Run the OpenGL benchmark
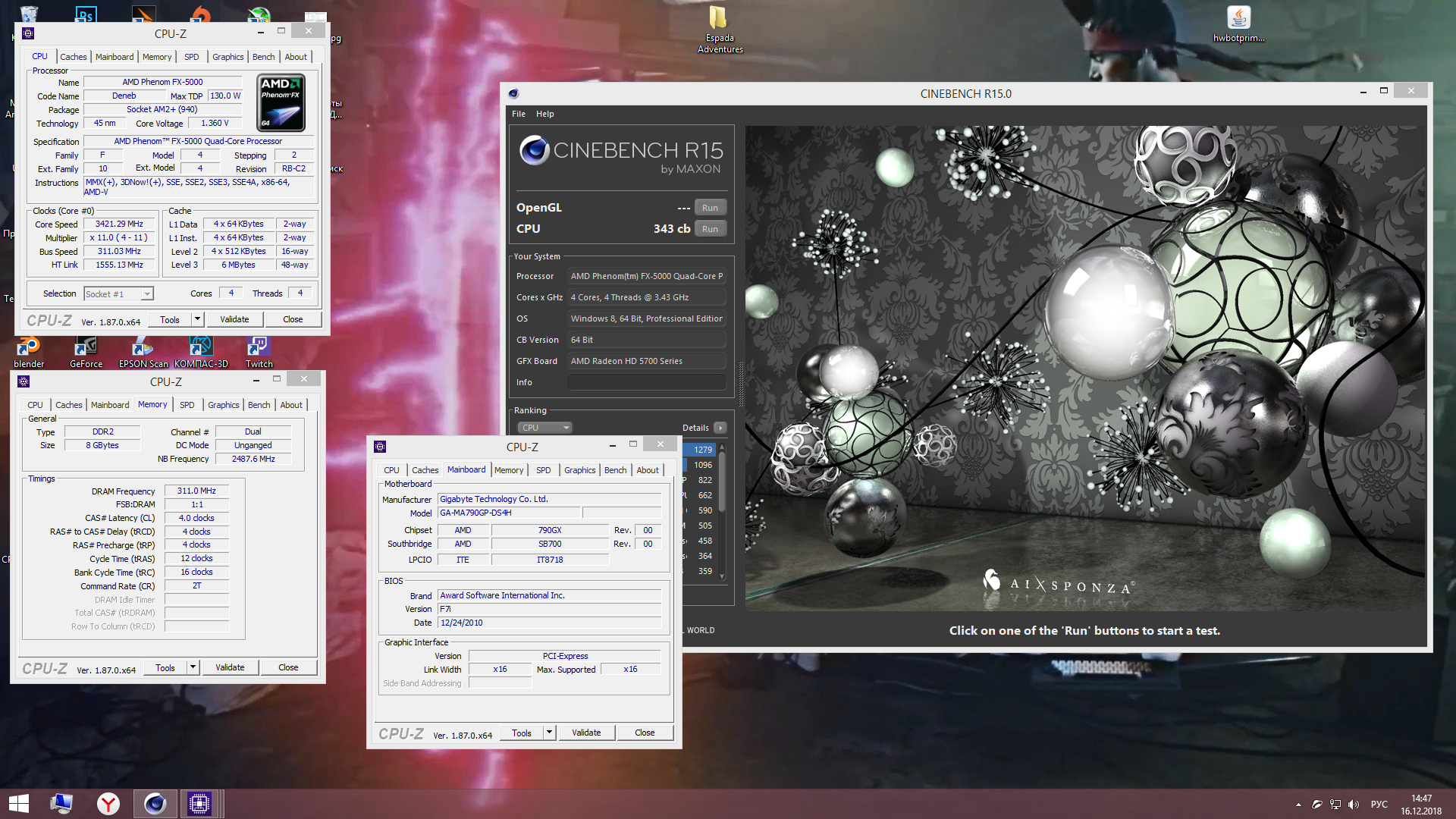1456x819 pixels. click(x=710, y=208)
